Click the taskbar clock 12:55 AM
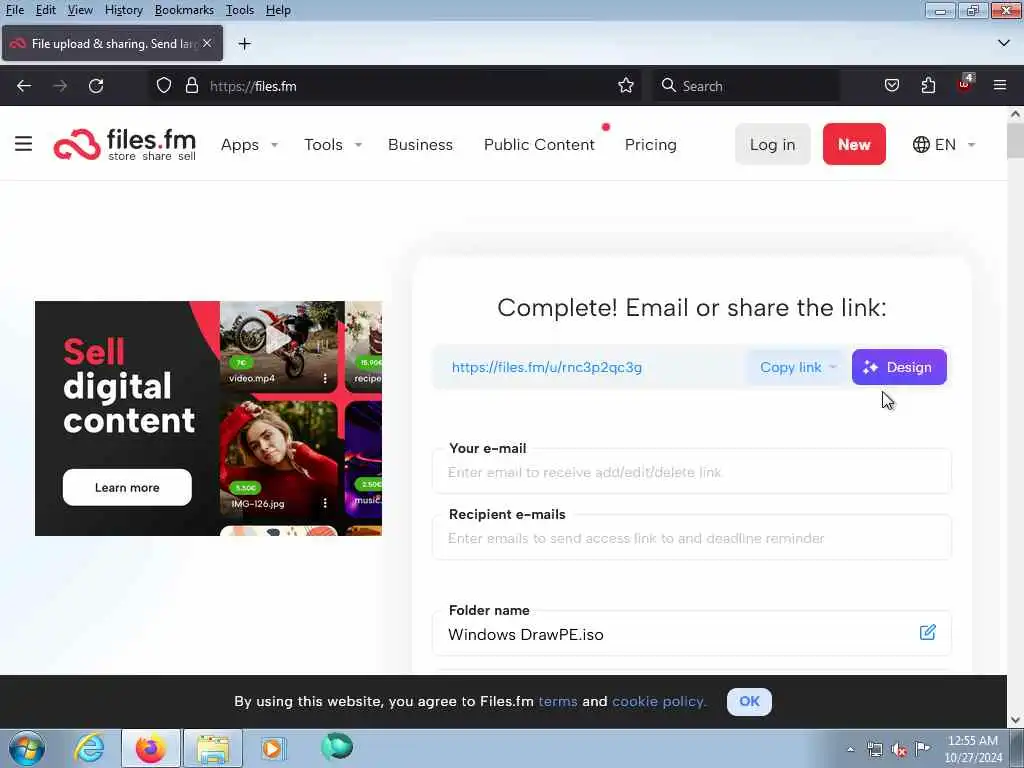Viewport: 1024px width, 768px height. pos(972,741)
